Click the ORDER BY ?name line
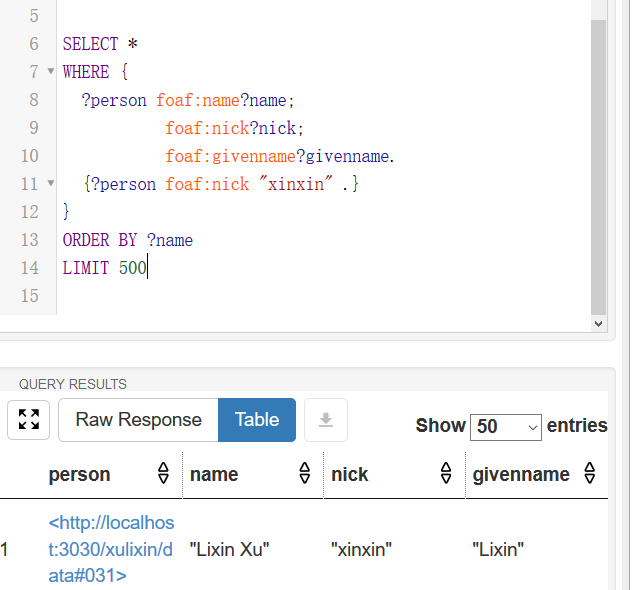 (x=128, y=240)
